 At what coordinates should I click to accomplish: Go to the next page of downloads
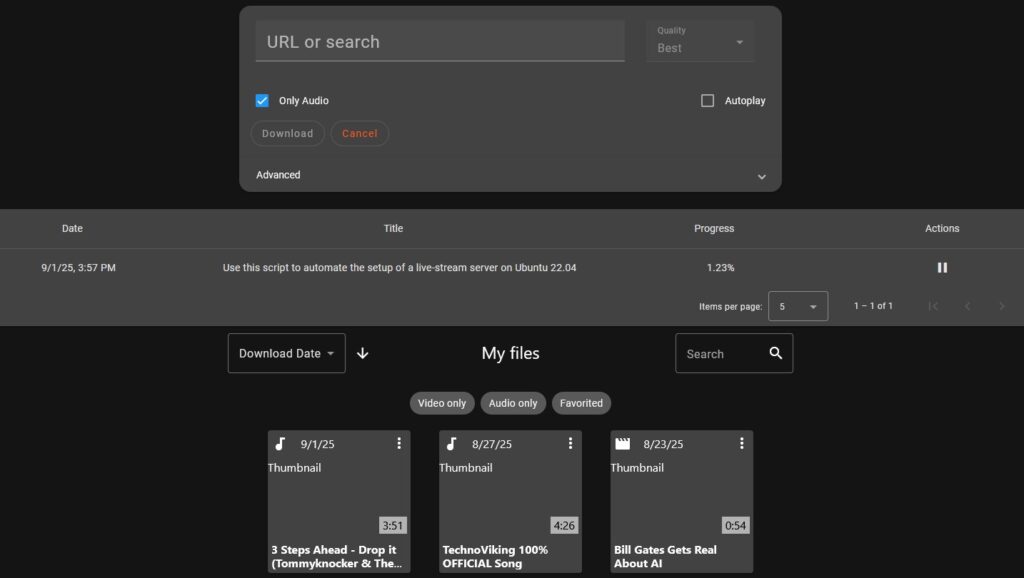coord(1001,306)
